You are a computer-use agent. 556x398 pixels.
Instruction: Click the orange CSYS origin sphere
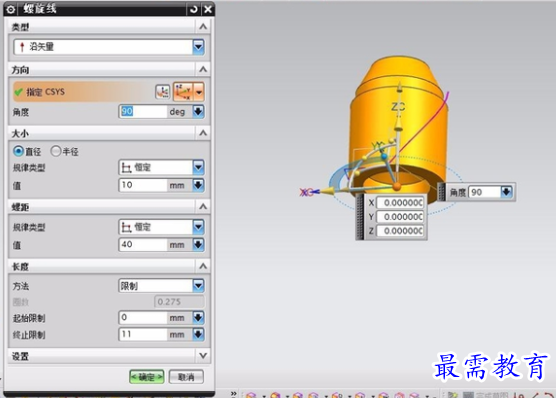(396, 186)
